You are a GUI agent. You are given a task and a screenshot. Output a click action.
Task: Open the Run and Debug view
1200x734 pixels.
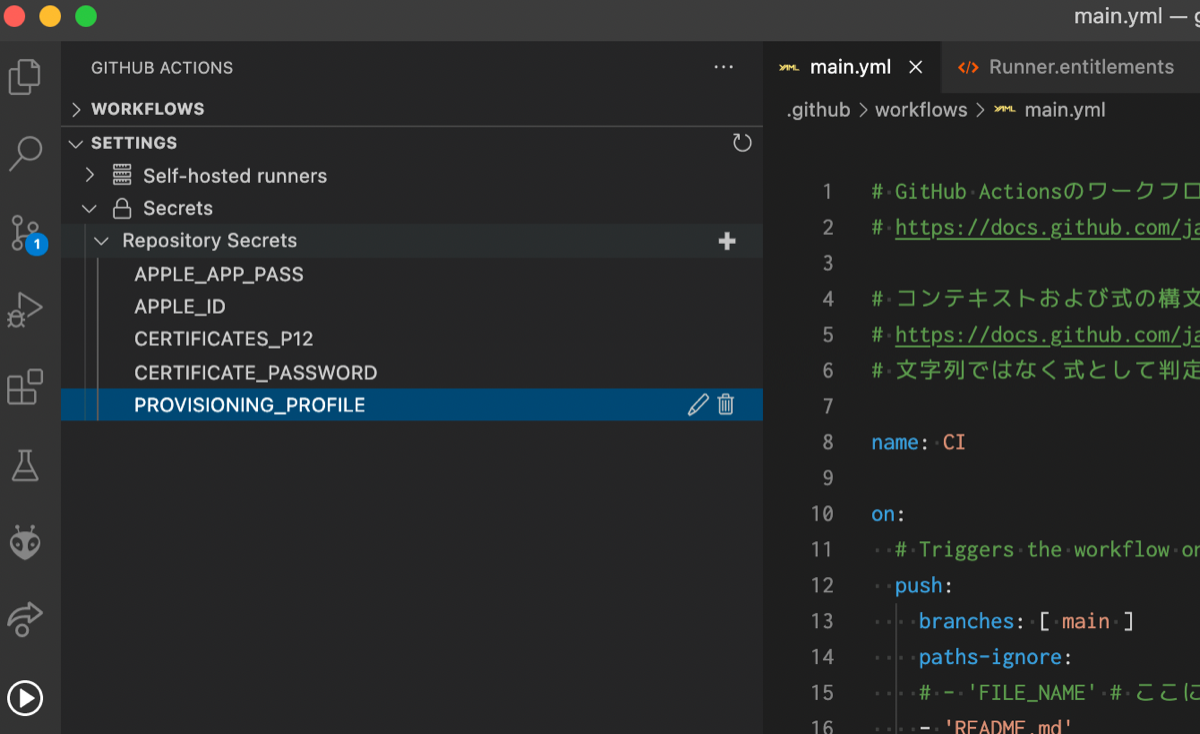click(x=25, y=309)
